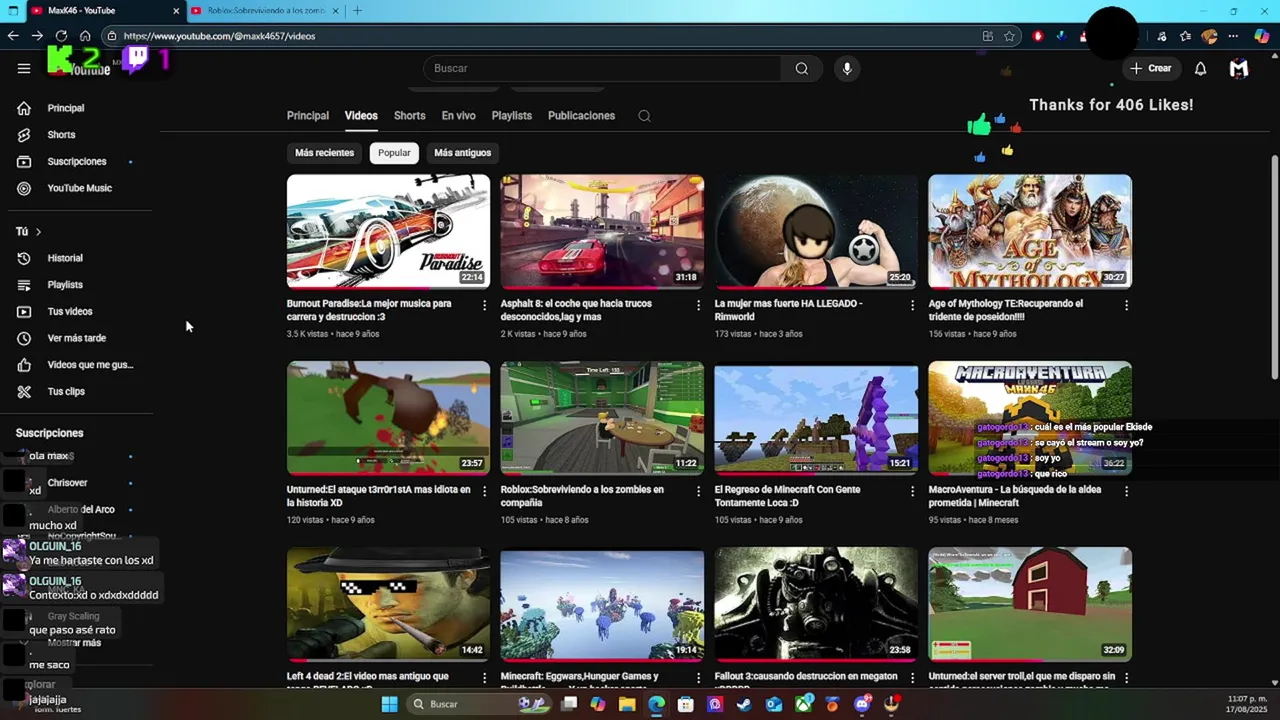
Task: Sort by Más antiguos chip
Action: 462,153
